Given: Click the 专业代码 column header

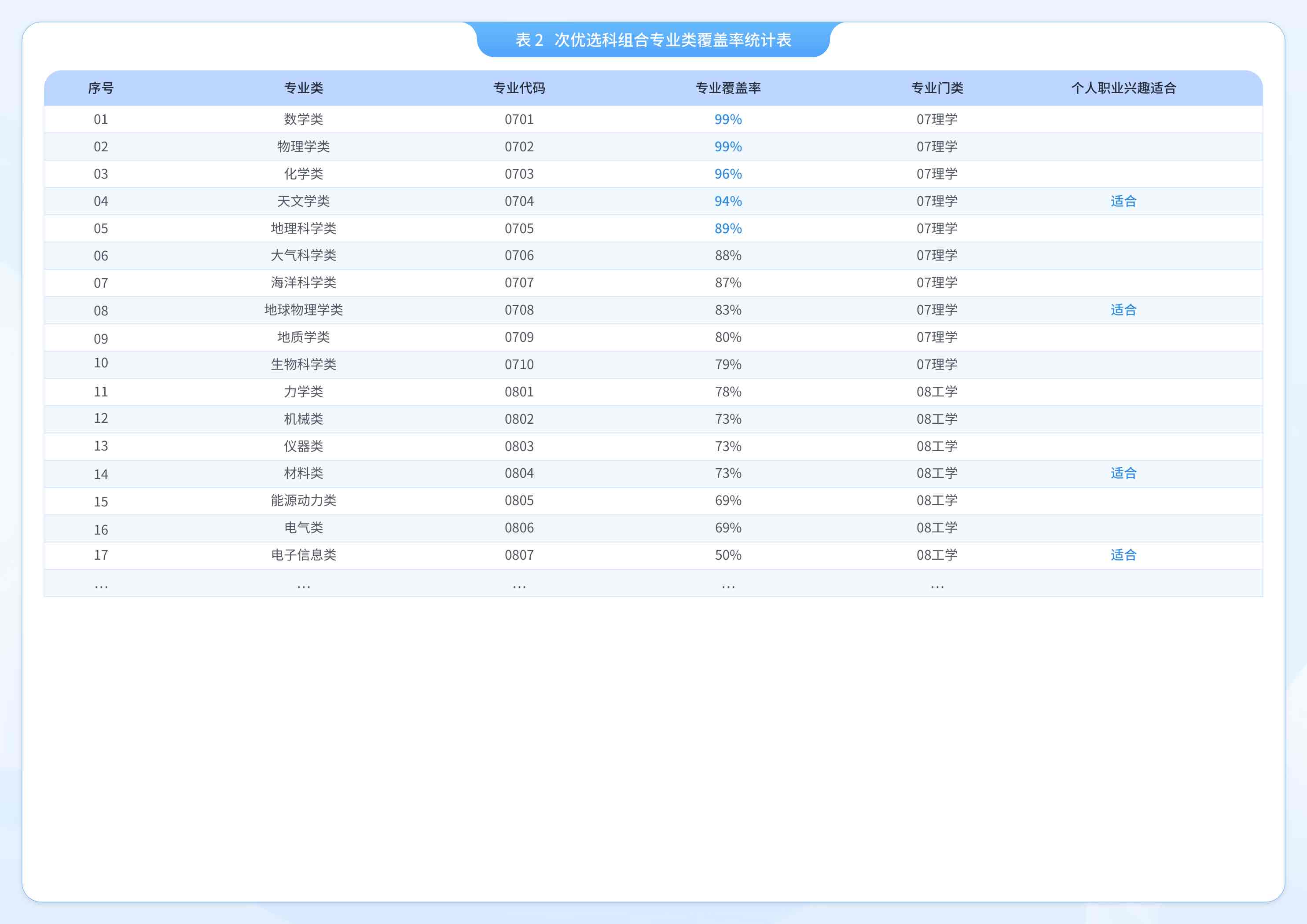Looking at the screenshot, I should pos(518,88).
